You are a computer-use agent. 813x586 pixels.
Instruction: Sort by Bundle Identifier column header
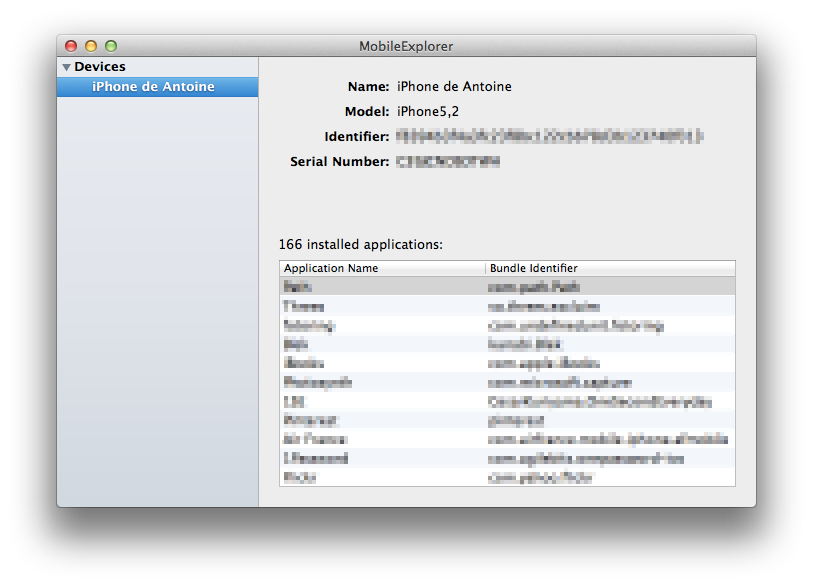pyautogui.click(x=610, y=268)
